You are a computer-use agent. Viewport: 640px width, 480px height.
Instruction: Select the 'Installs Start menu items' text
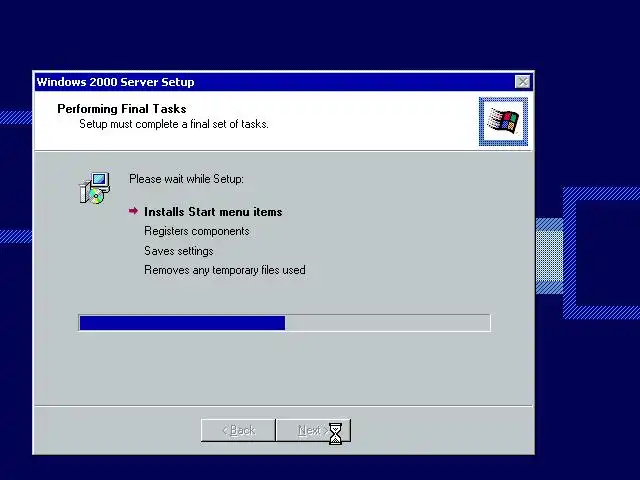(213, 212)
